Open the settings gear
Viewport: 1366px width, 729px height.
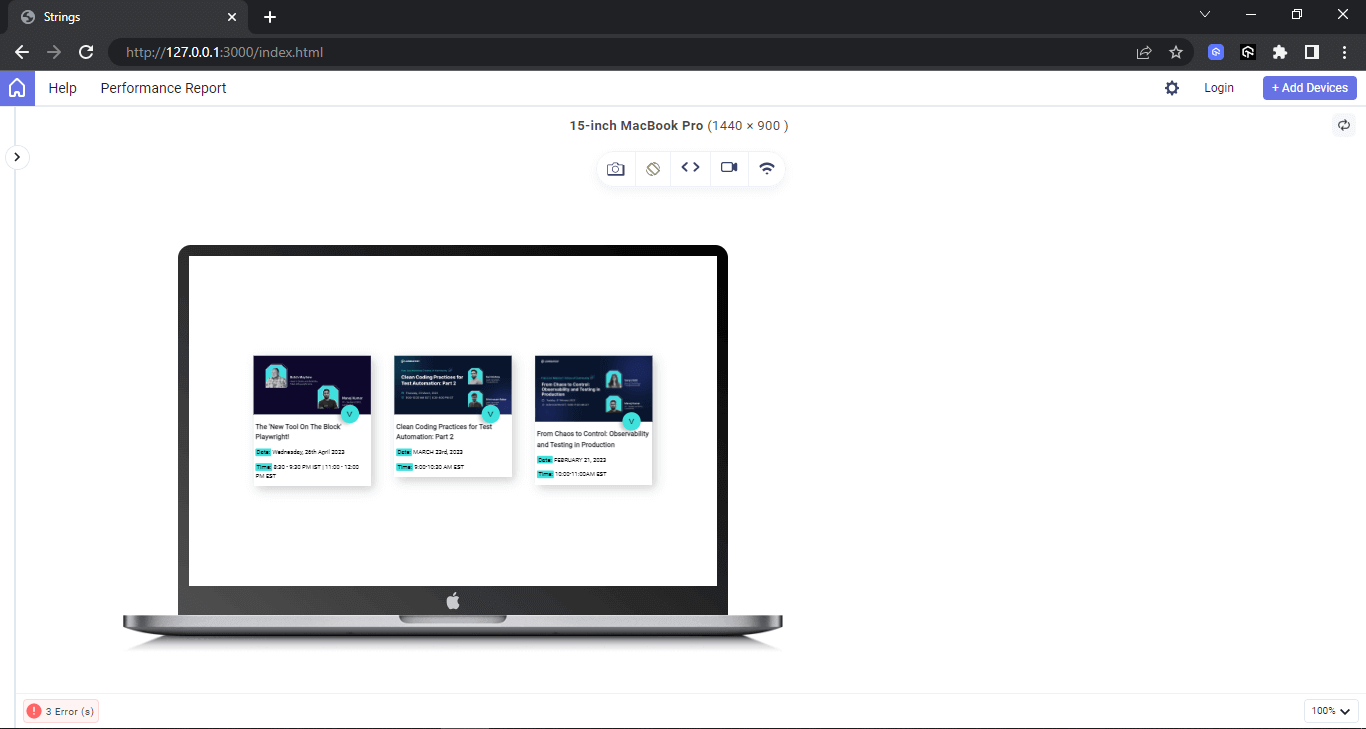pos(1171,88)
